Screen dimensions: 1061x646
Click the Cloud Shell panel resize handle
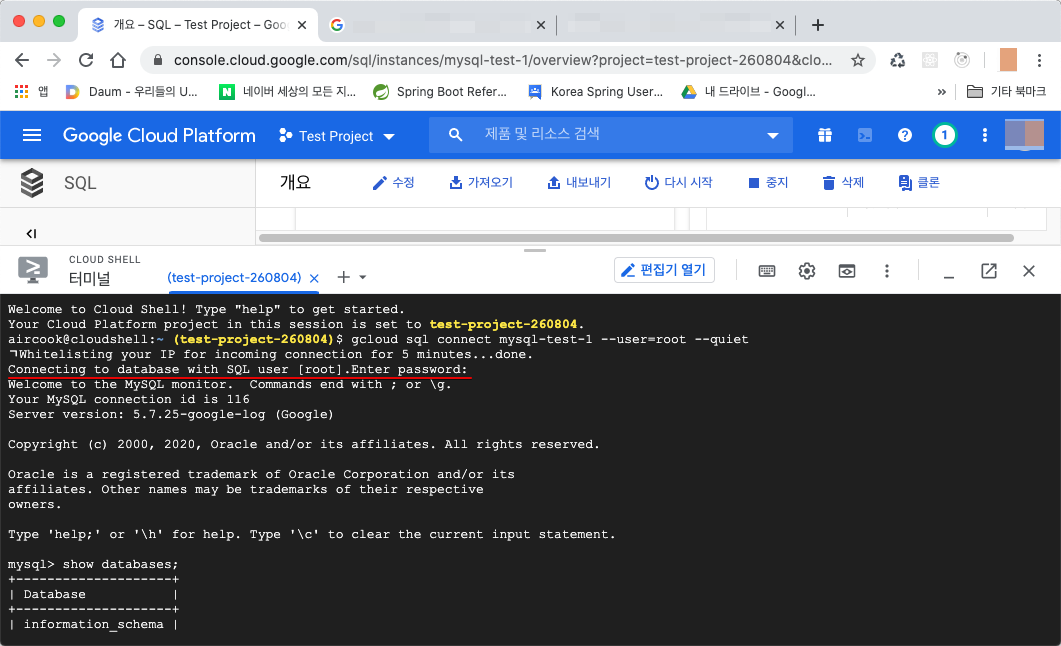pos(535,250)
